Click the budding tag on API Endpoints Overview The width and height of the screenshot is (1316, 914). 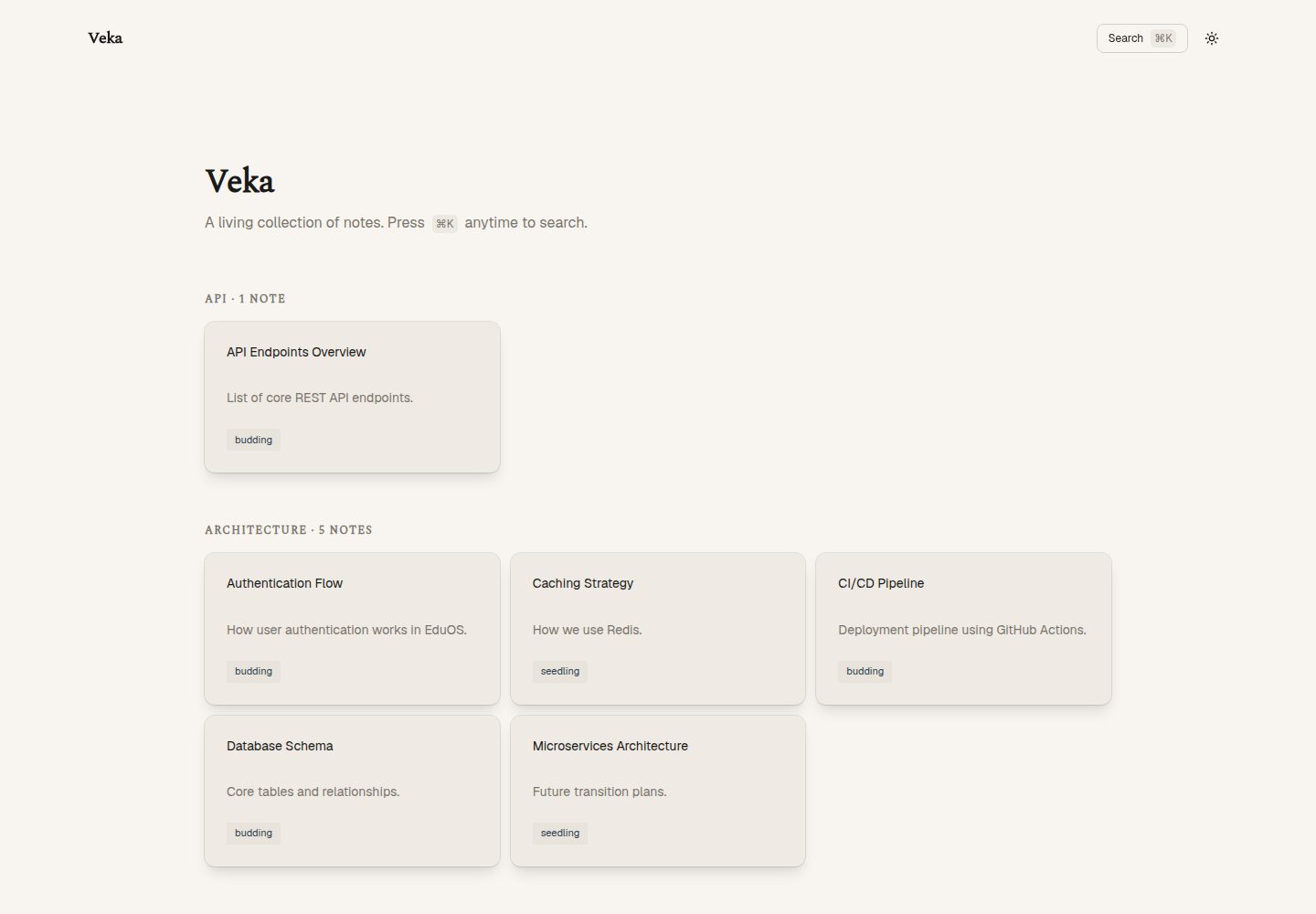click(x=253, y=440)
